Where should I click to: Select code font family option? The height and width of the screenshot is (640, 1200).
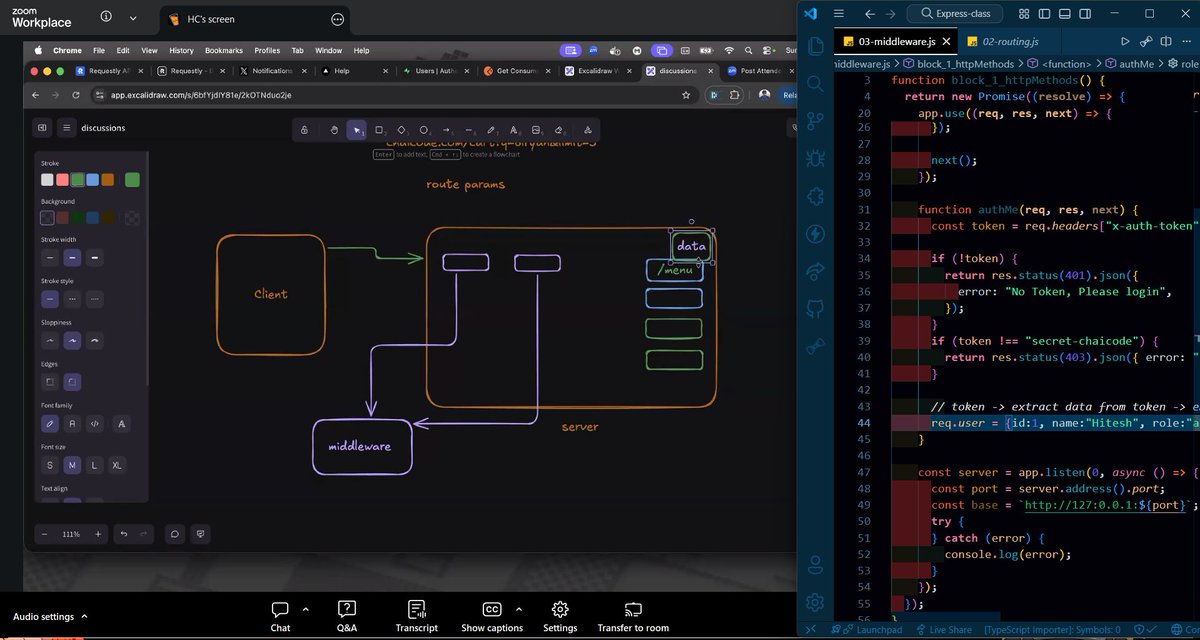point(95,424)
